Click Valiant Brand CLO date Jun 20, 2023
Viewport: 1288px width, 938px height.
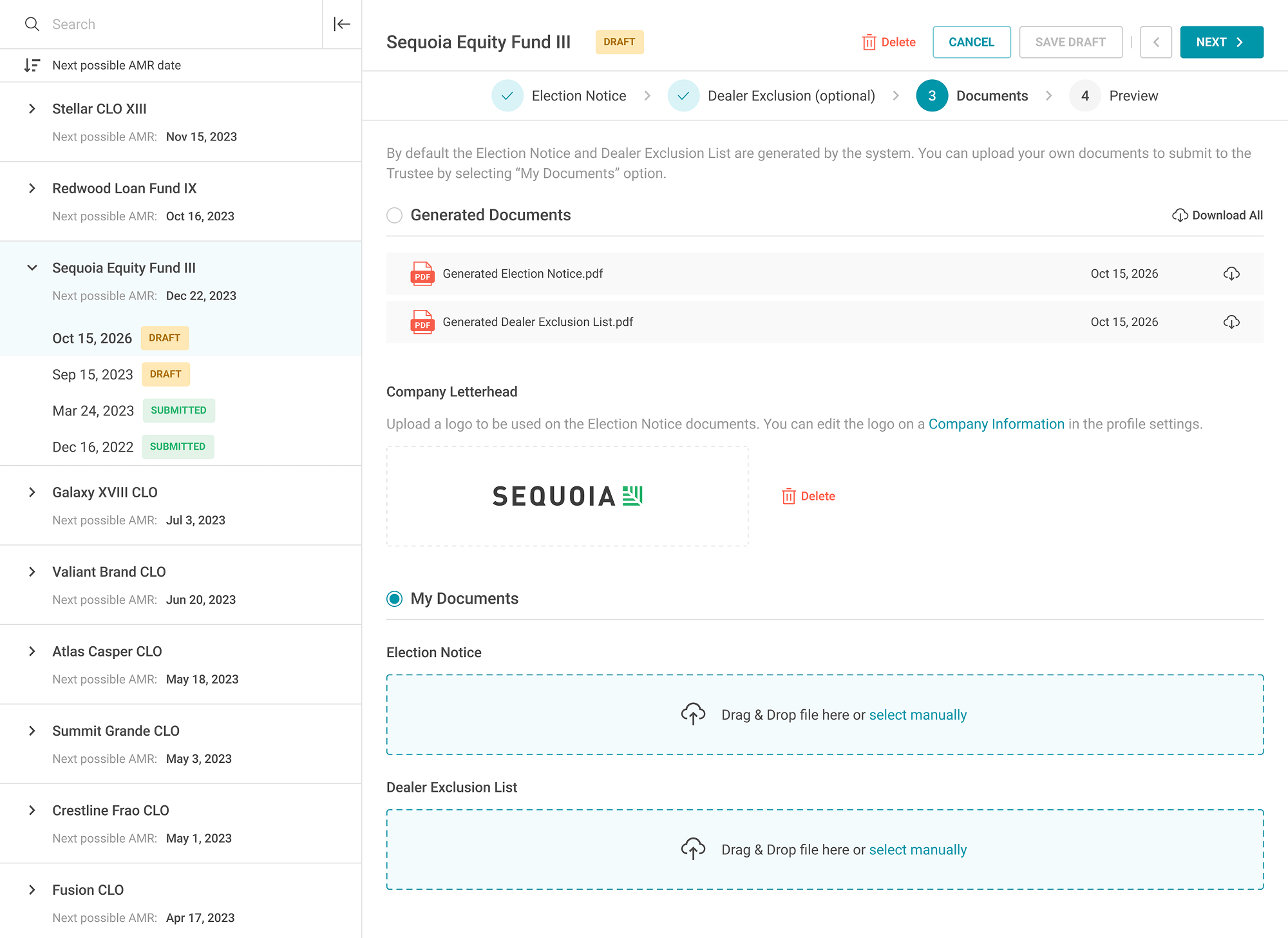201,600
